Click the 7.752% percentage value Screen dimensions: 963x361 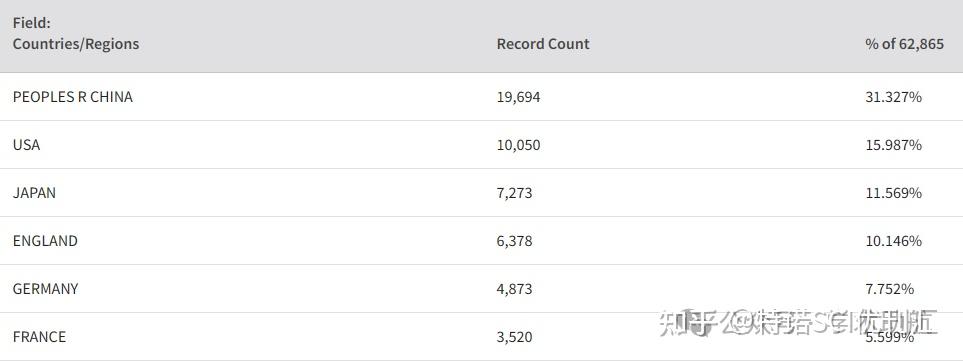tap(890, 289)
